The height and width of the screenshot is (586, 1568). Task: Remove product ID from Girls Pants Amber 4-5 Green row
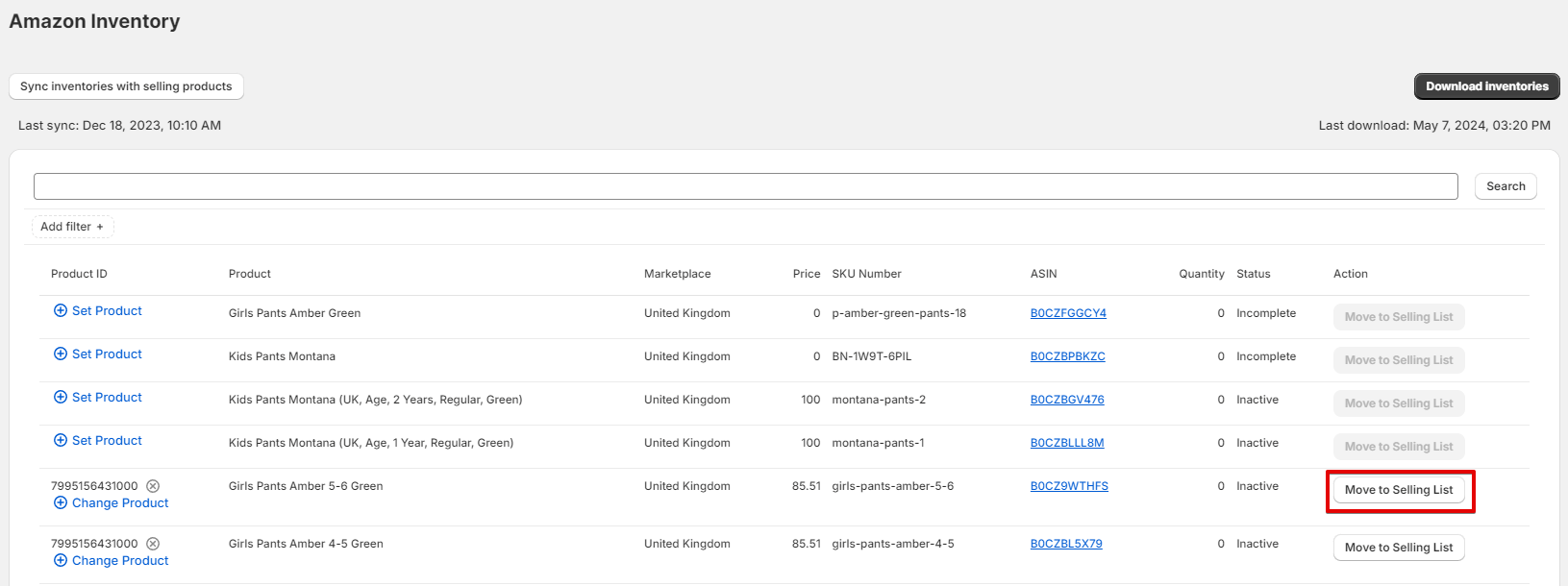click(153, 544)
